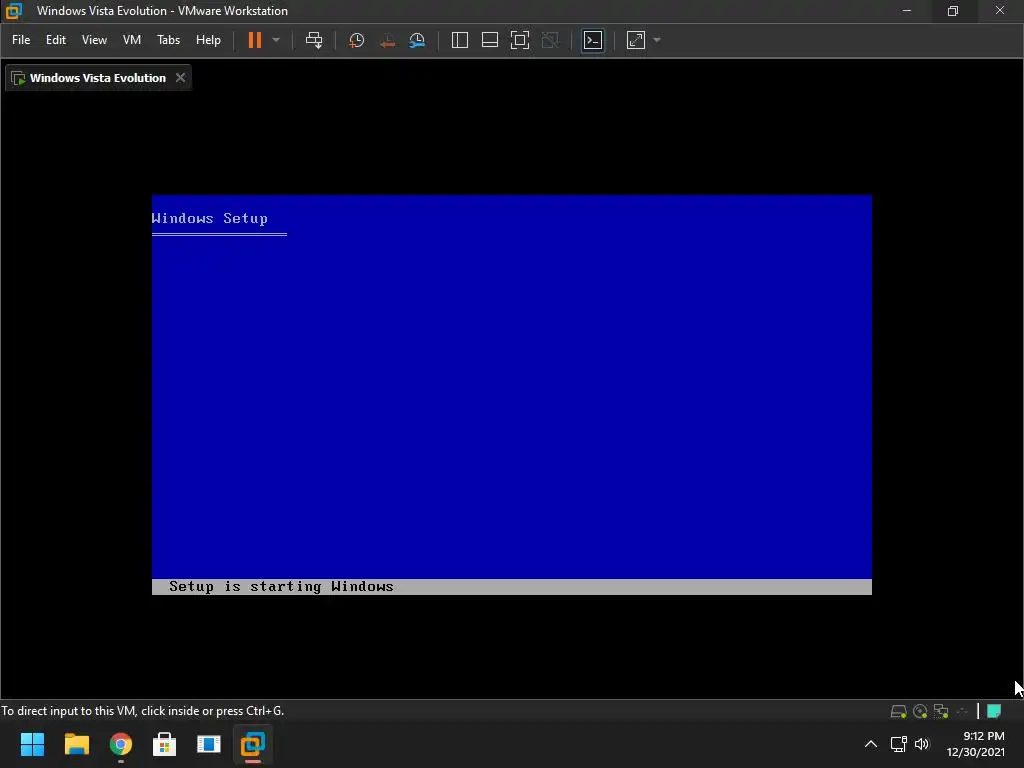Open the blue window app on taskbar
Screen dimensions: 1024x768
208,744
